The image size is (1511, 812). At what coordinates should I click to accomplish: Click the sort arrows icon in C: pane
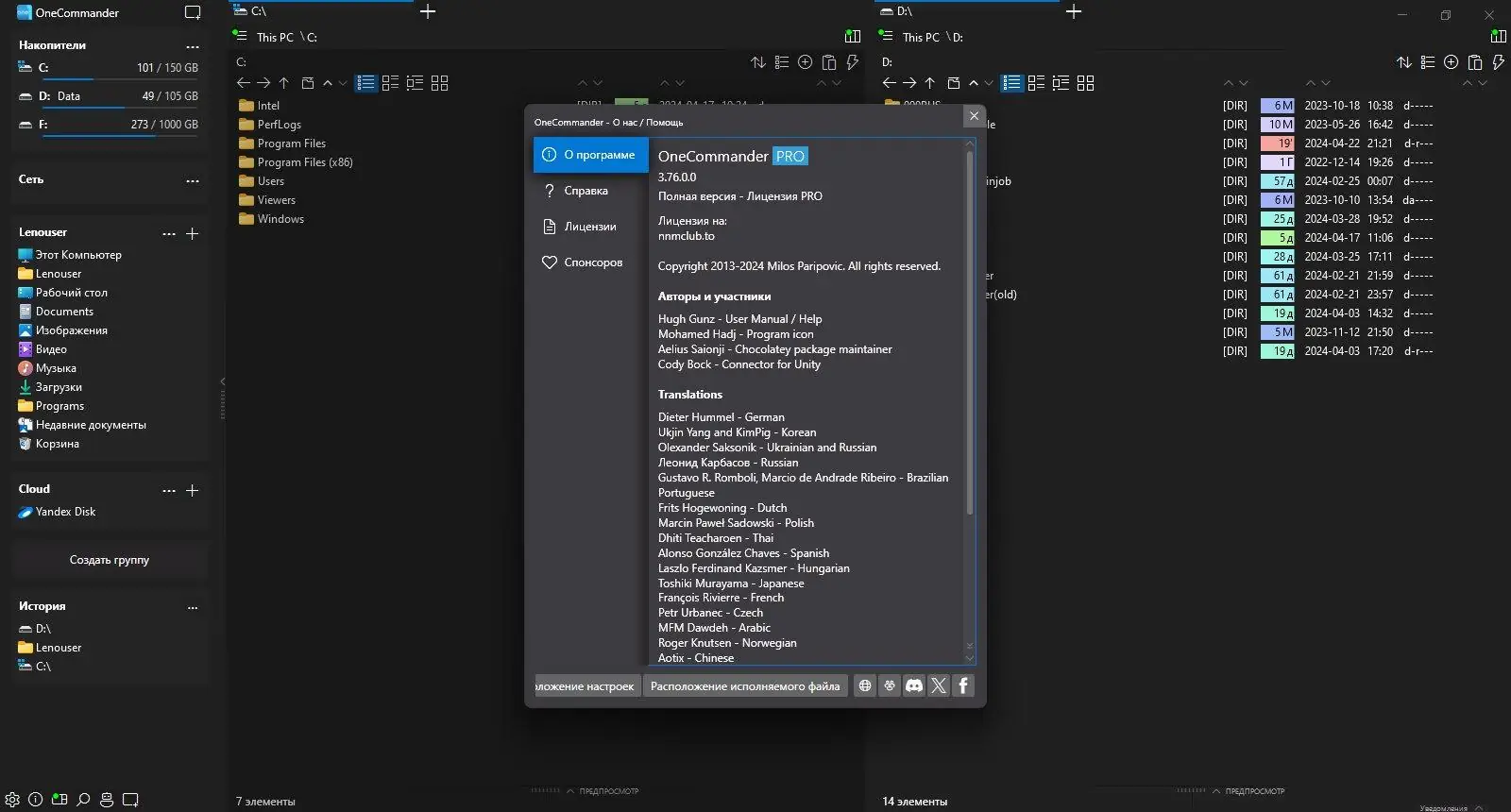[x=758, y=62]
